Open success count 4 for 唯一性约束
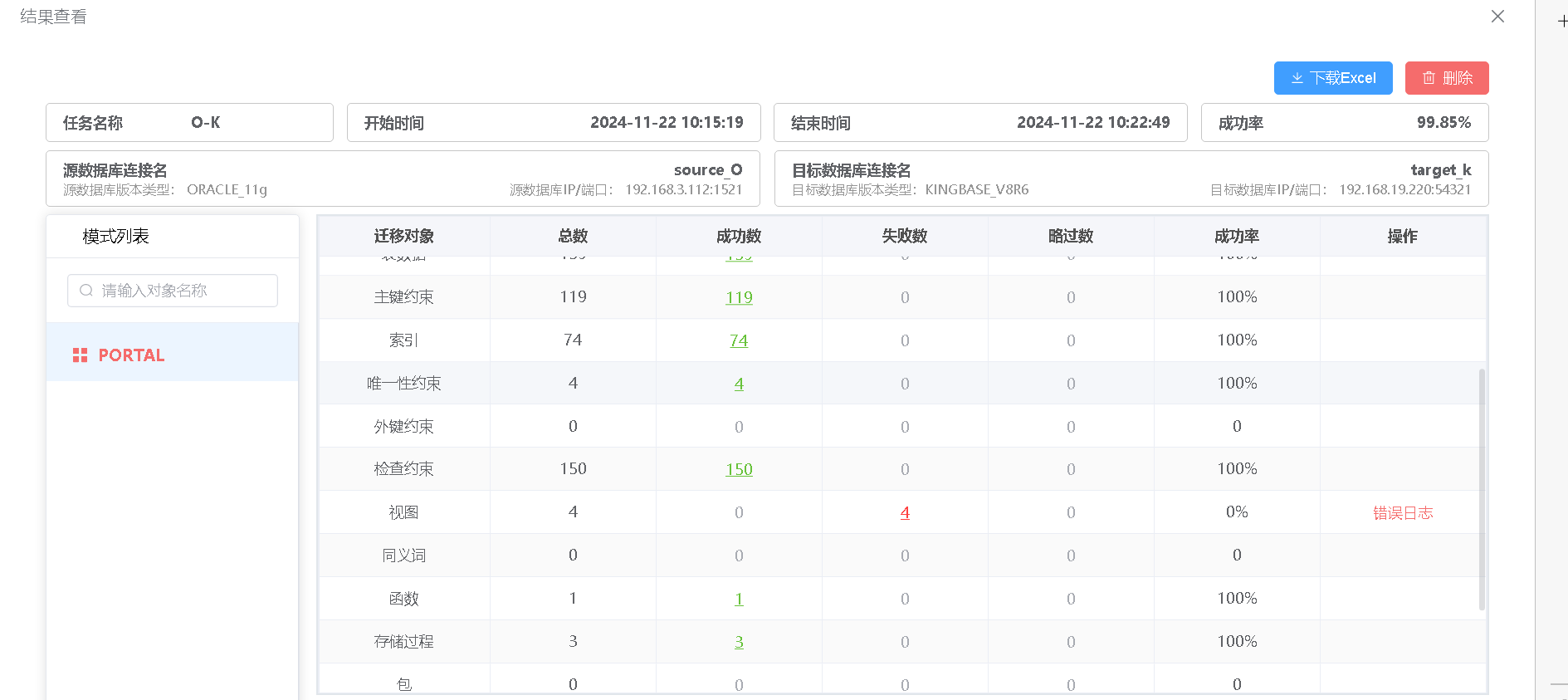This screenshot has width=1568, height=700. pyautogui.click(x=739, y=384)
